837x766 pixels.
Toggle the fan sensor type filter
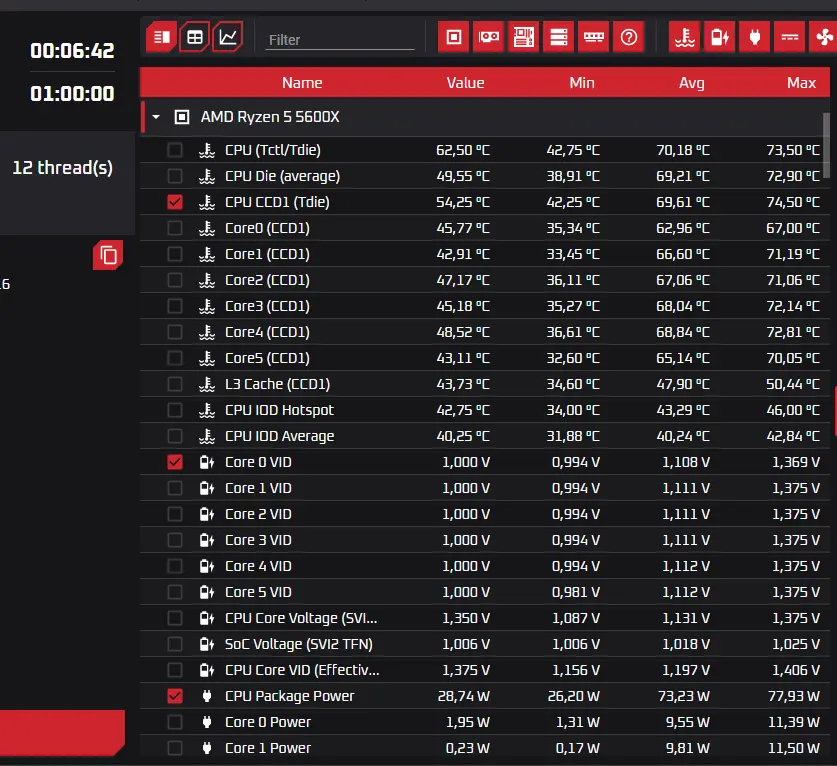click(823, 37)
